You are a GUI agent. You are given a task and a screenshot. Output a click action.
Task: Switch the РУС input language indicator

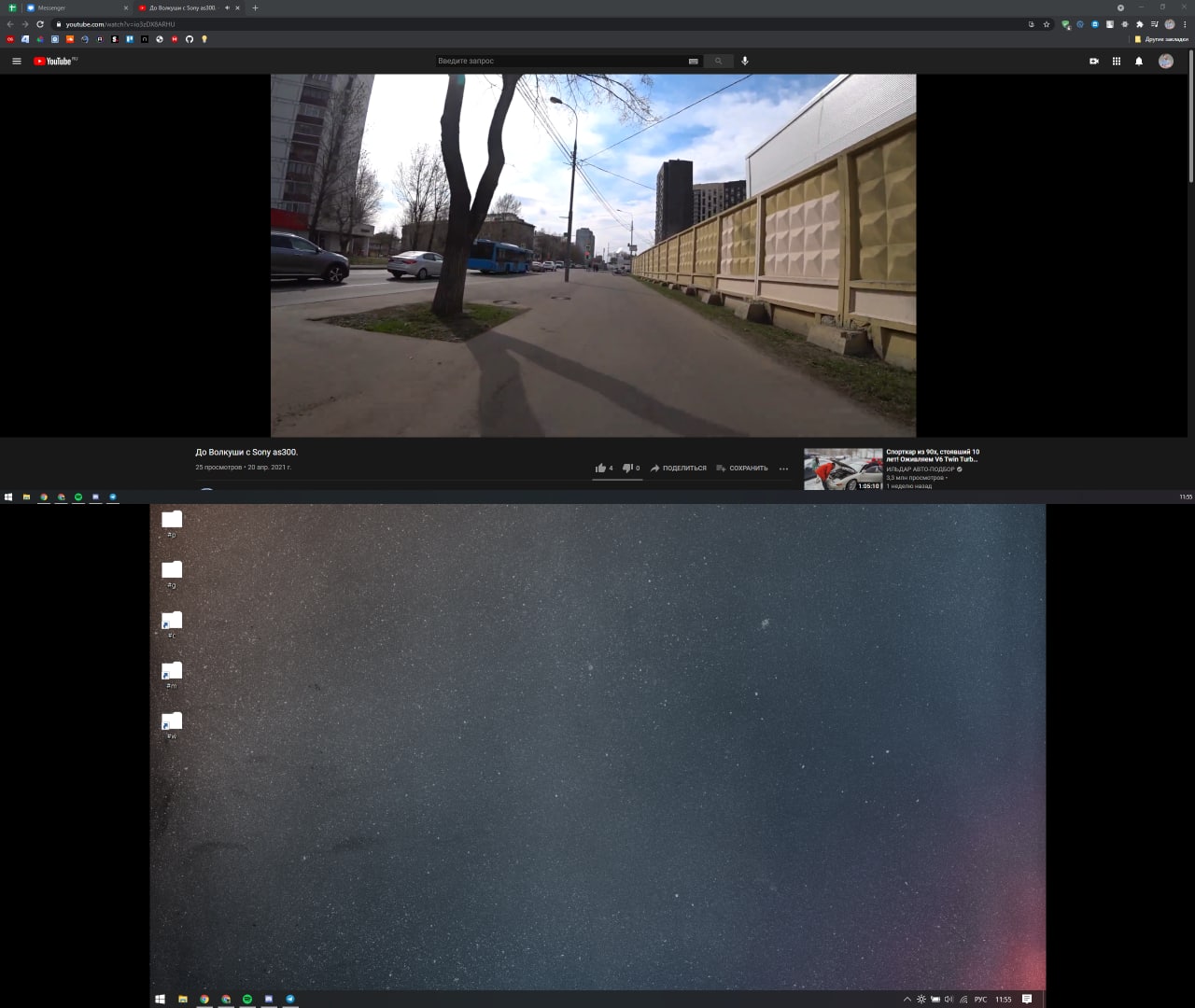980,999
